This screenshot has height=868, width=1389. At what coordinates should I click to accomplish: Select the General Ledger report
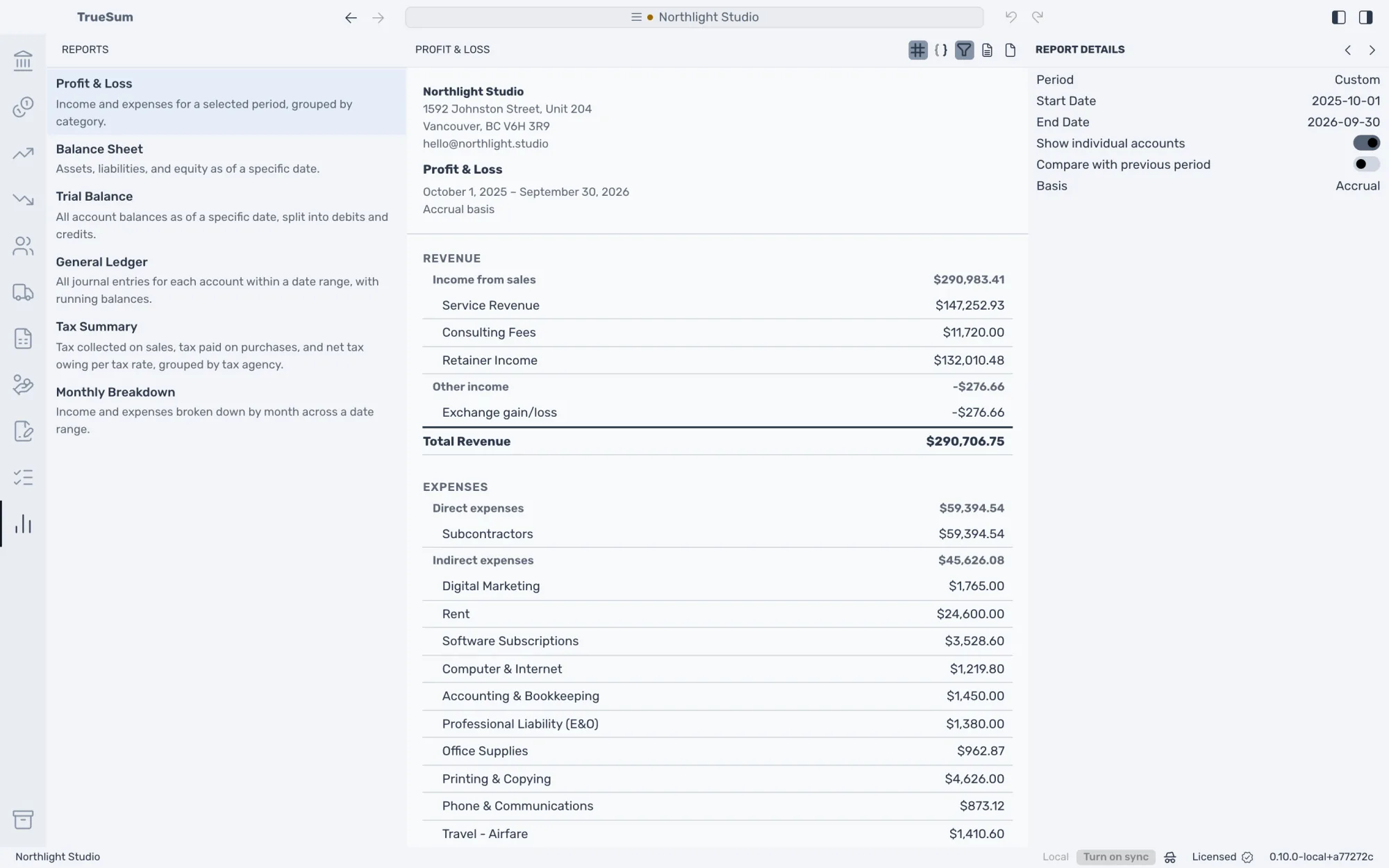coord(226,280)
